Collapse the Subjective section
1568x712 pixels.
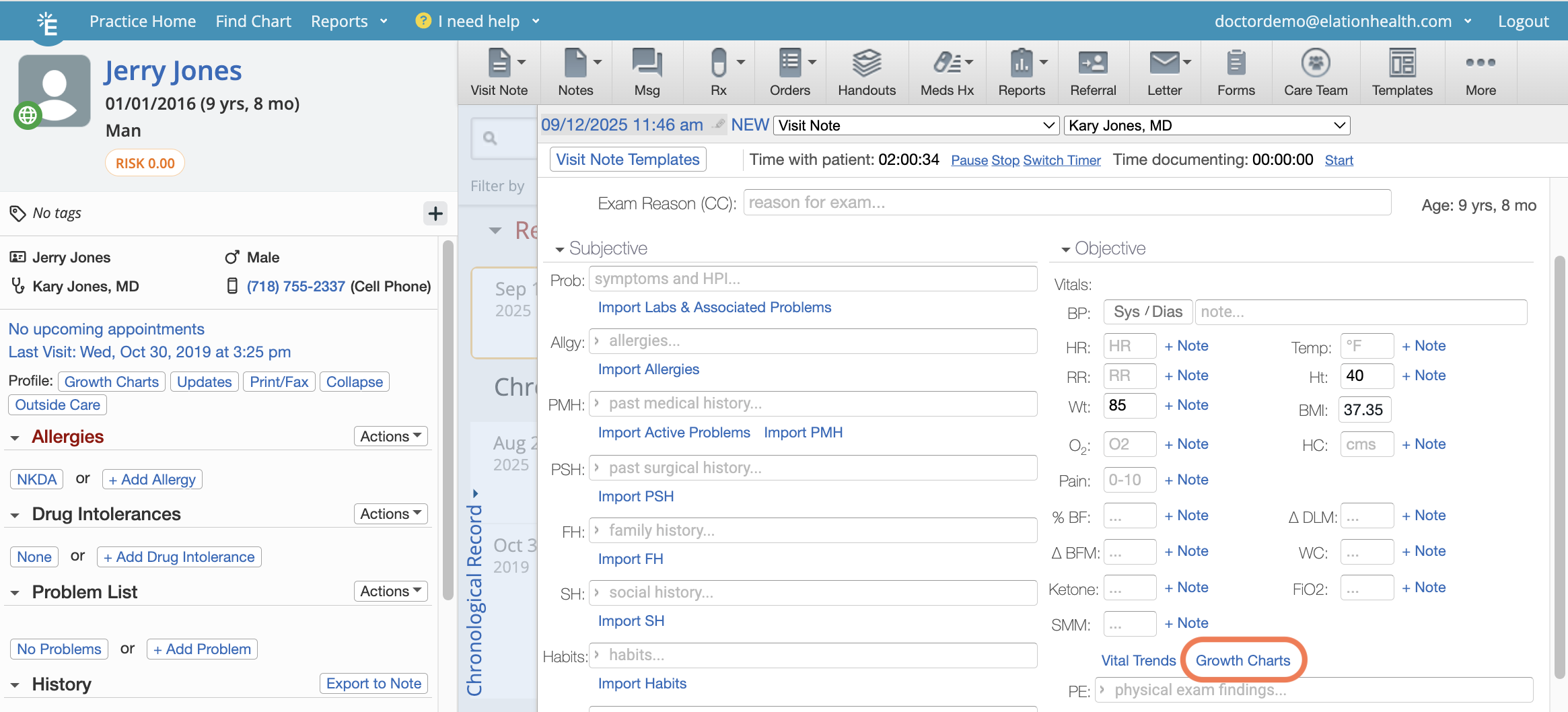point(559,250)
